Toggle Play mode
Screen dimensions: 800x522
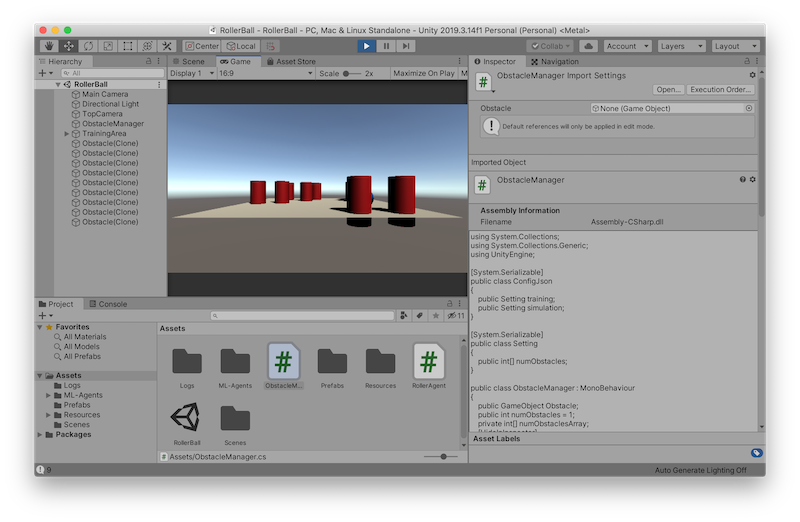click(366, 46)
